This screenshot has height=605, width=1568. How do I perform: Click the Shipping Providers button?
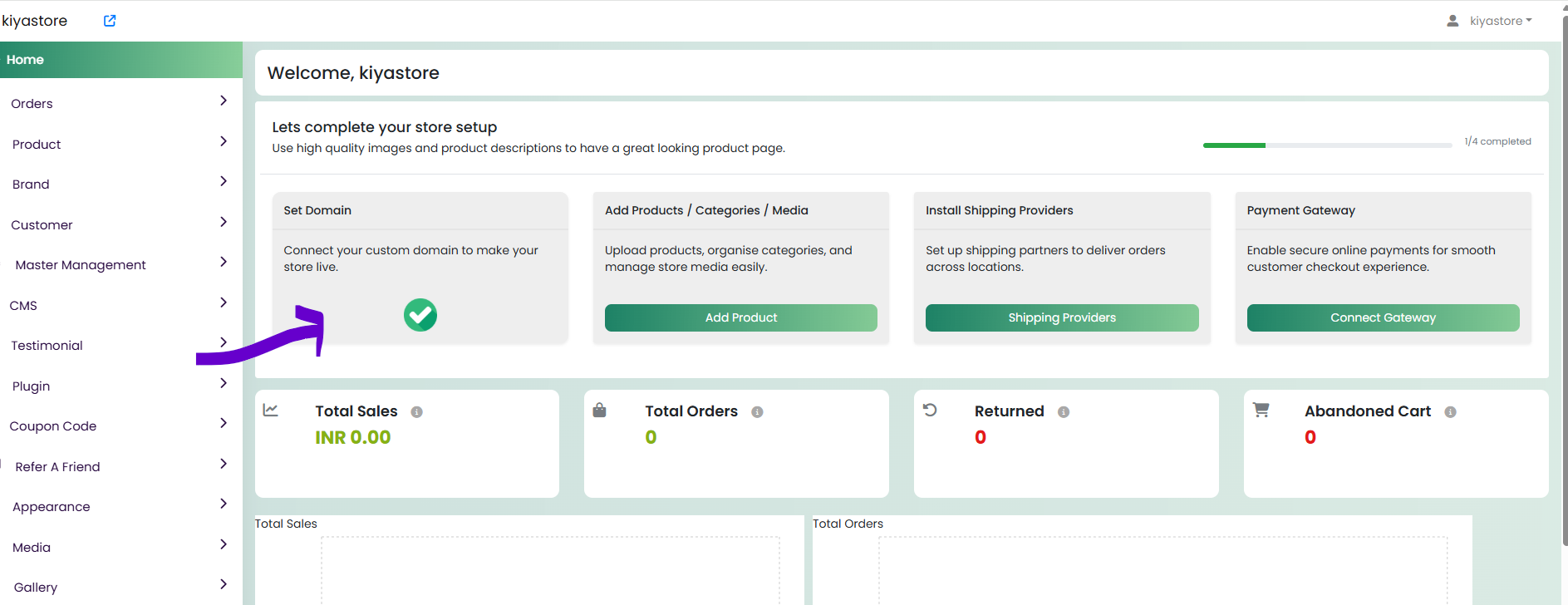[1062, 317]
